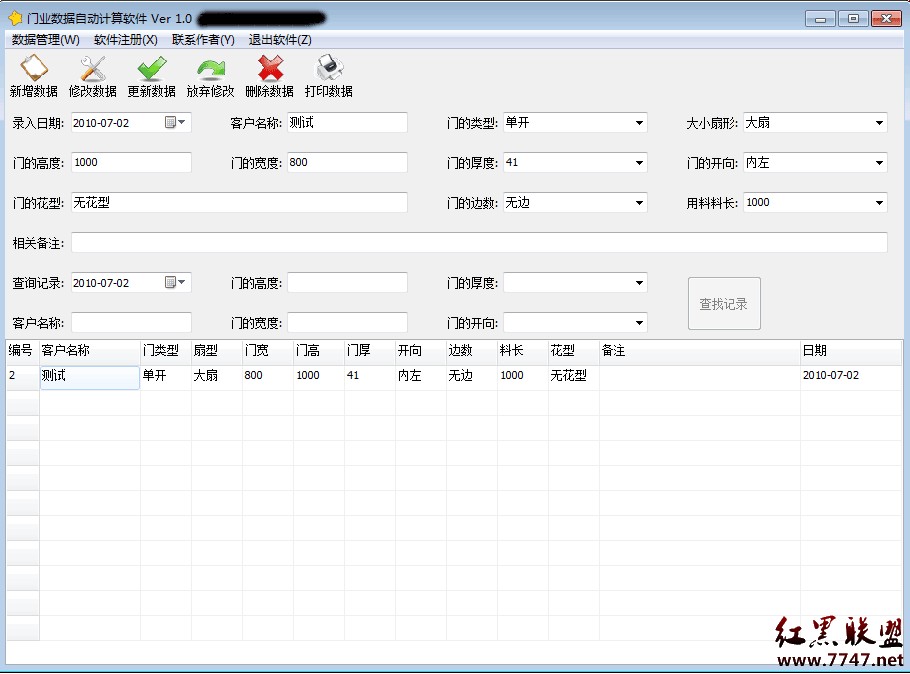Click the 大扇 cell in the record row
Image resolution: width=910 pixels, height=674 pixels.
pyautogui.click(x=216, y=377)
